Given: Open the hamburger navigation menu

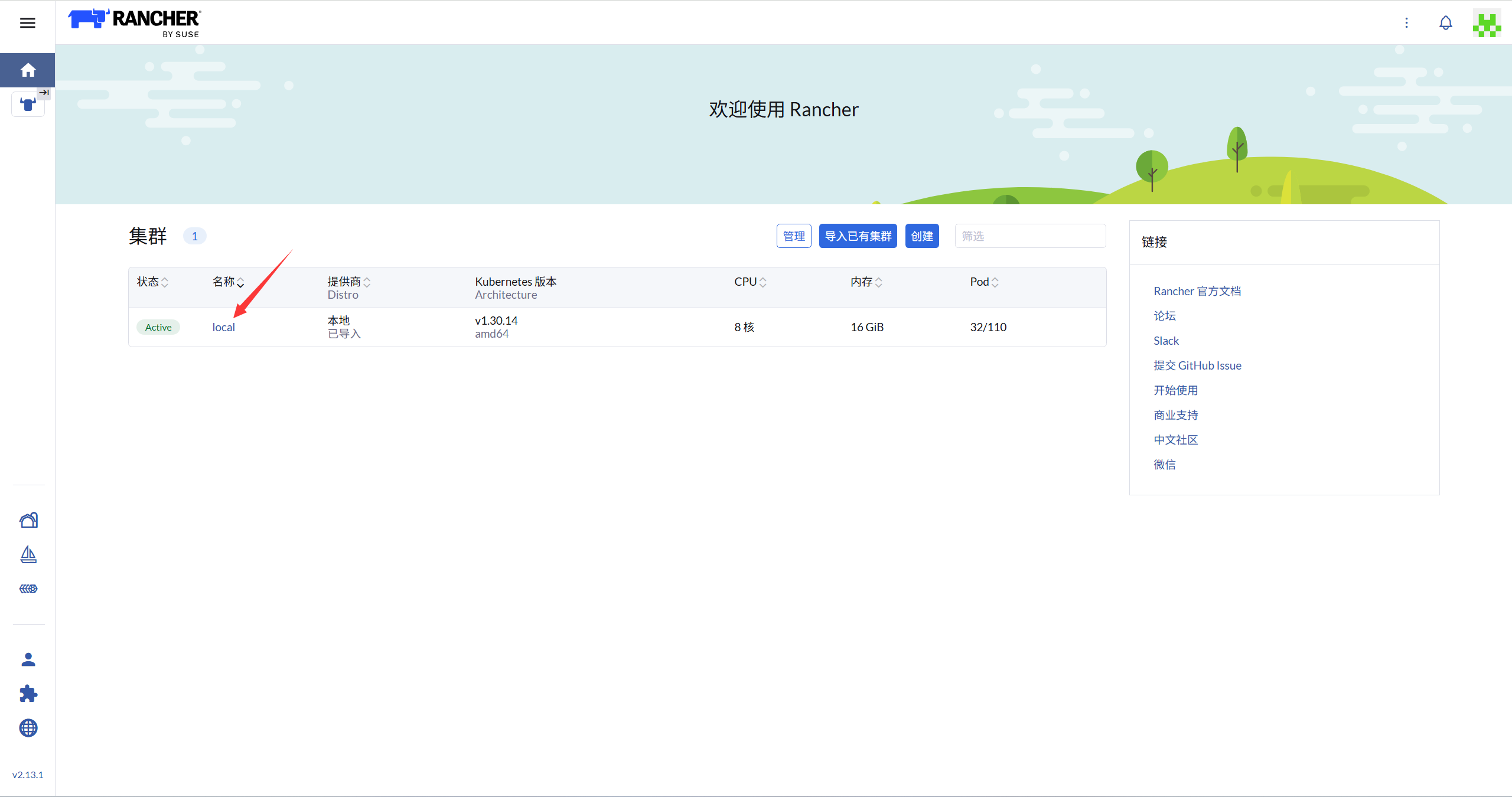Looking at the screenshot, I should 28,23.
